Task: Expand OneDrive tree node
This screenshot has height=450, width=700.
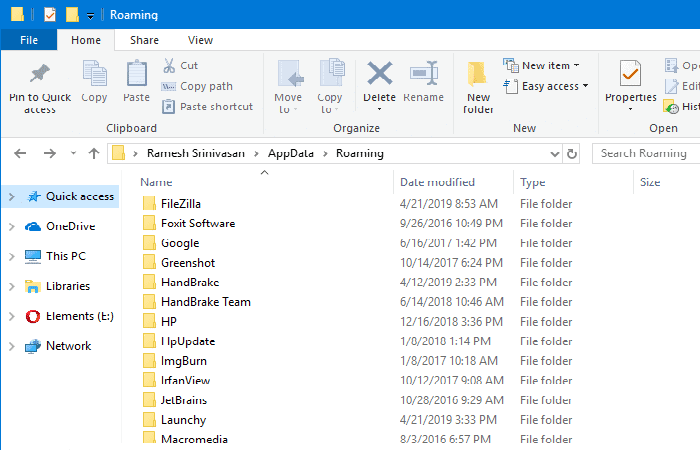Action: [12, 226]
